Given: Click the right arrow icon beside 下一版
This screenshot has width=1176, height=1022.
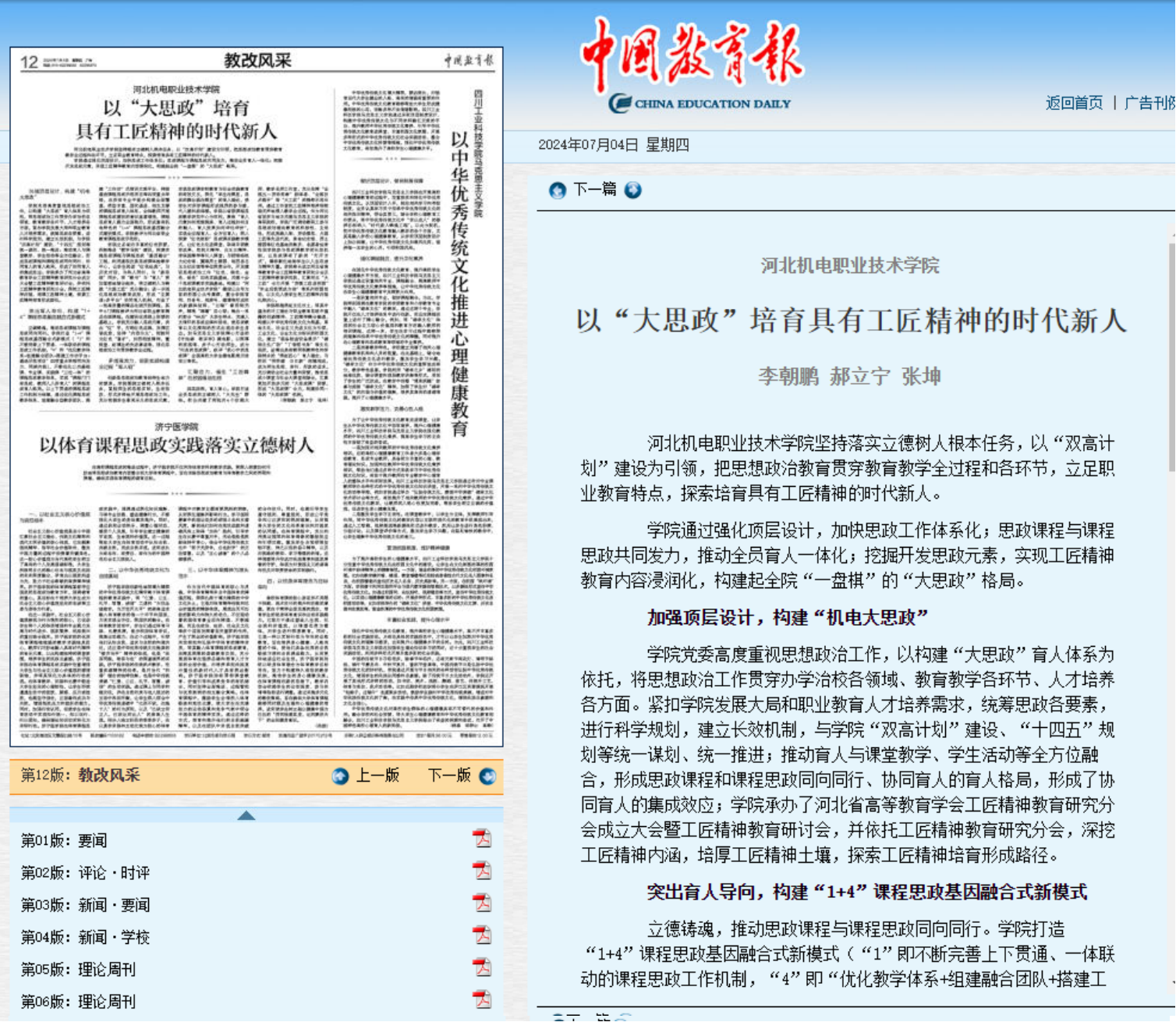Looking at the screenshot, I should click(x=488, y=776).
